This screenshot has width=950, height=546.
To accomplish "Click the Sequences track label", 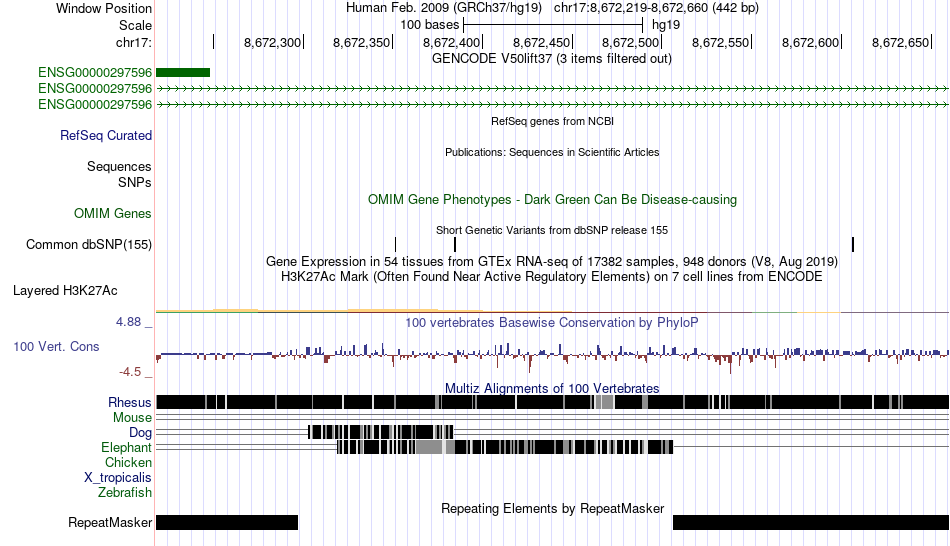I will pyautogui.click(x=119, y=166).
